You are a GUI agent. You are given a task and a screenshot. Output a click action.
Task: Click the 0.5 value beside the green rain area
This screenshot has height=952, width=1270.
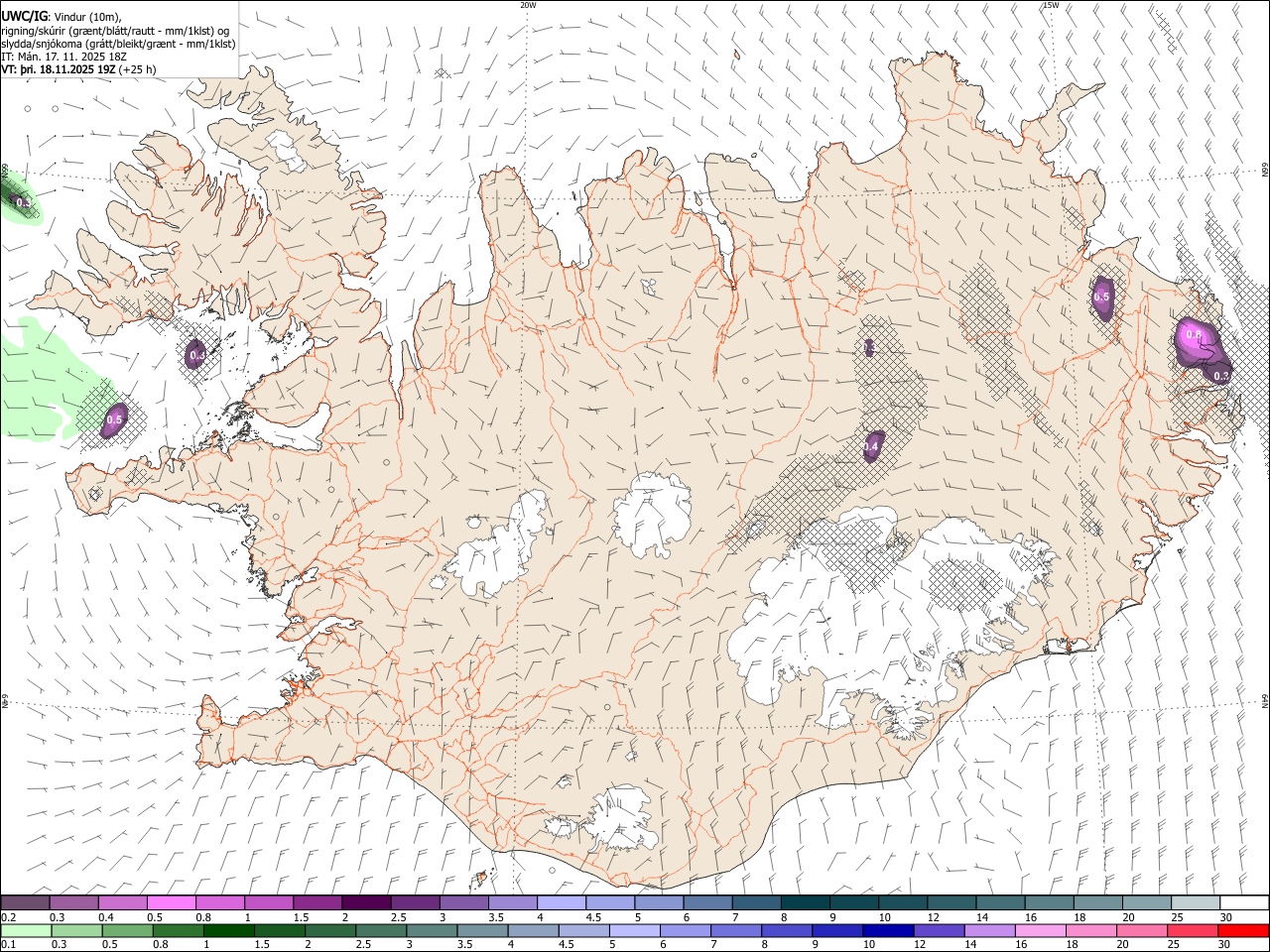tap(114, 419)
